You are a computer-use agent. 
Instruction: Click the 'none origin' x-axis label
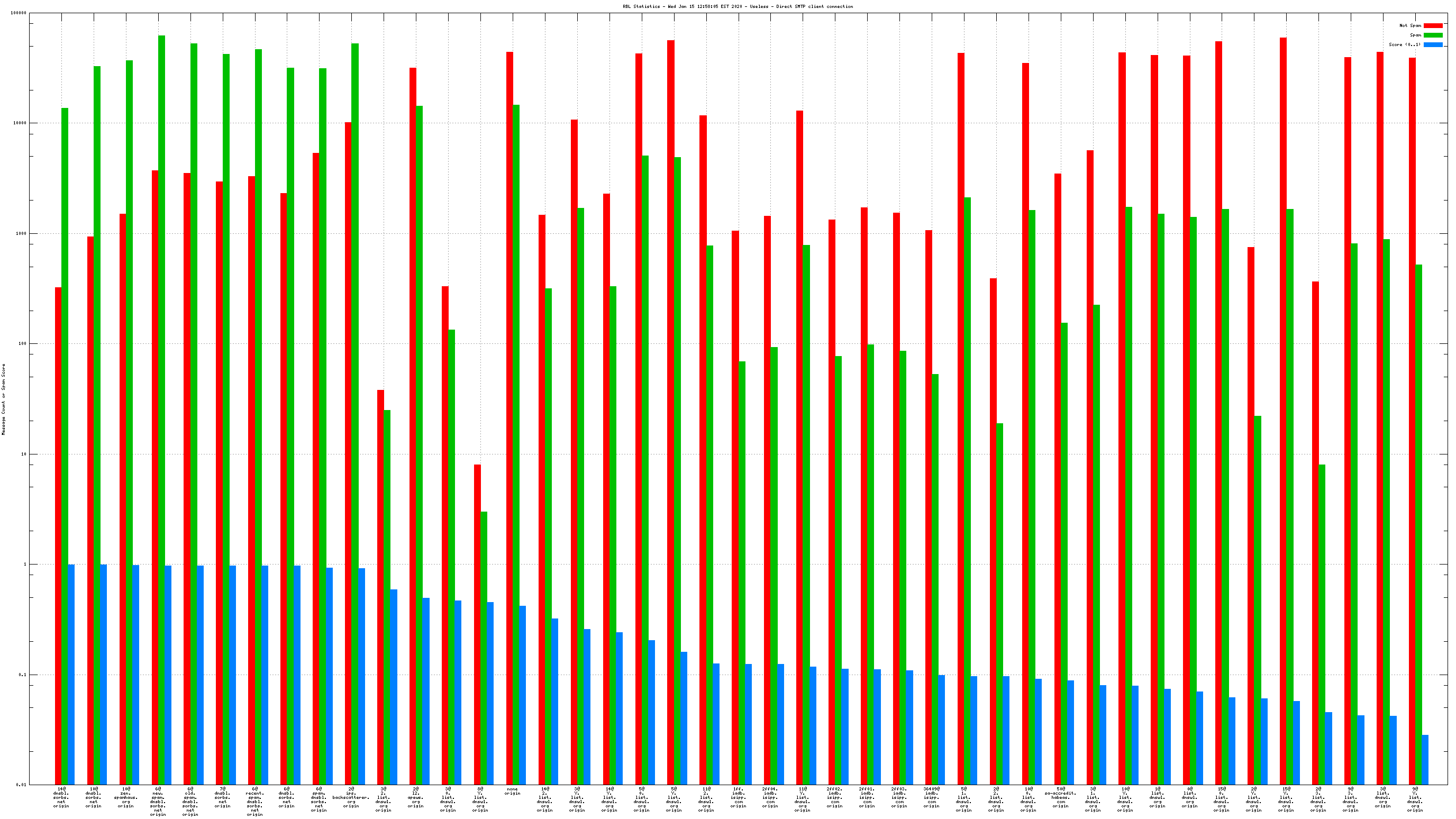512,791
